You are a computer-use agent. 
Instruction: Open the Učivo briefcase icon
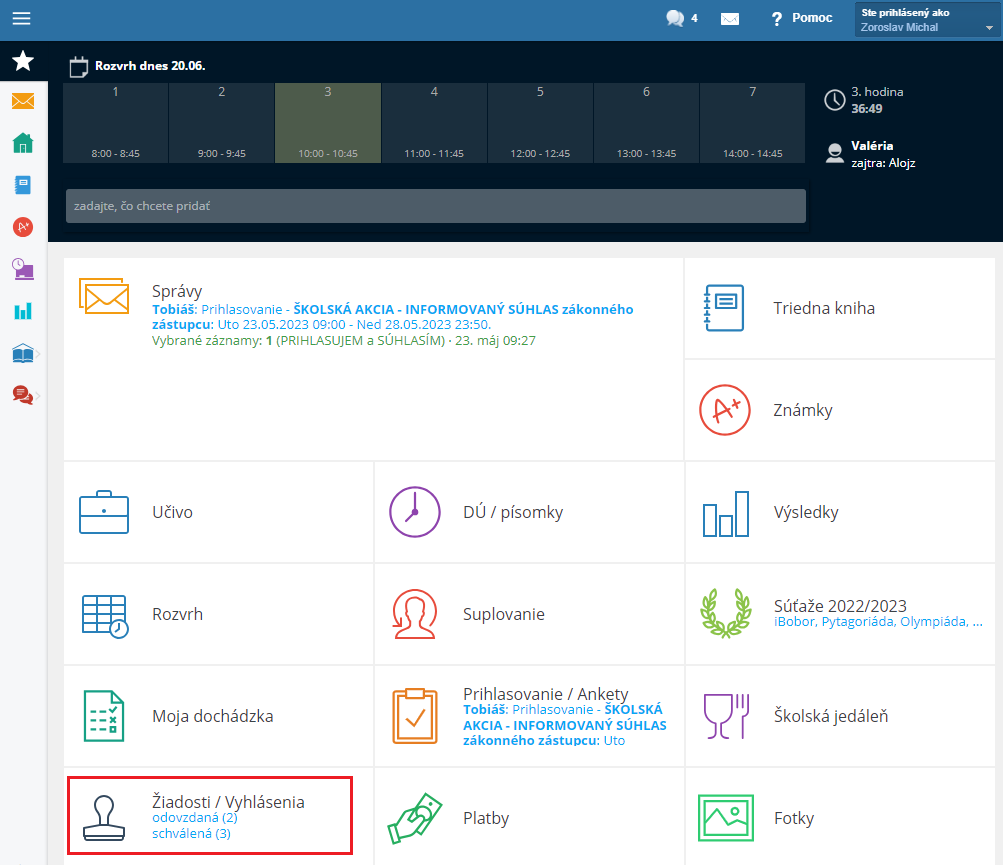pos(104,512)
